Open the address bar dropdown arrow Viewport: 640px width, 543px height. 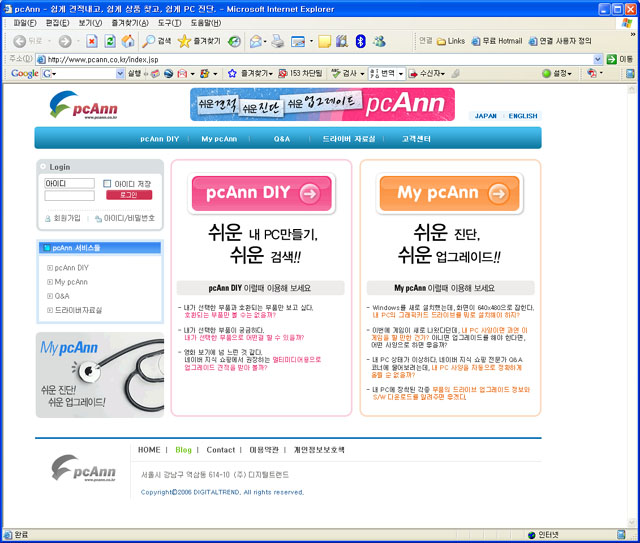click(x=598, y=60)
